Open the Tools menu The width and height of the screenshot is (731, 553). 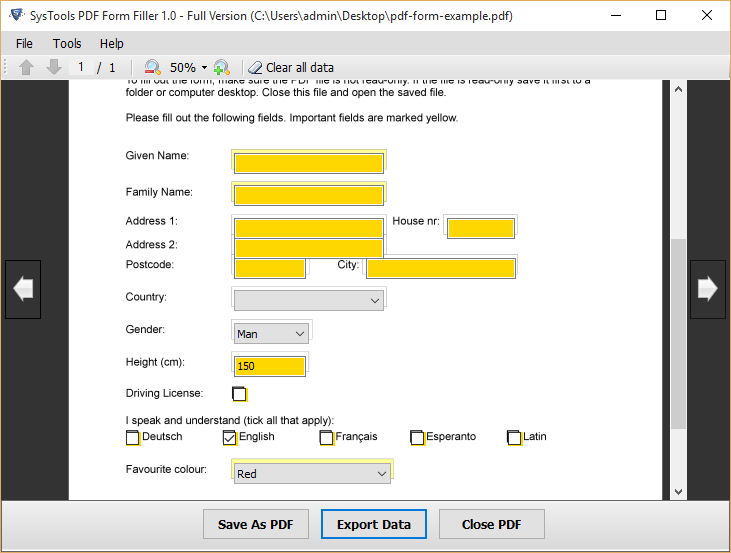[x=67, y=43]
